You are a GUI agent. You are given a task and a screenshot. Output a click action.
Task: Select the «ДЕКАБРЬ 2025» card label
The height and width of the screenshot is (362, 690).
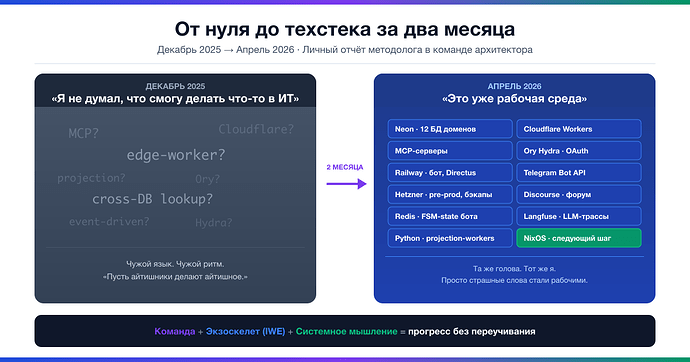coord(175,86)
